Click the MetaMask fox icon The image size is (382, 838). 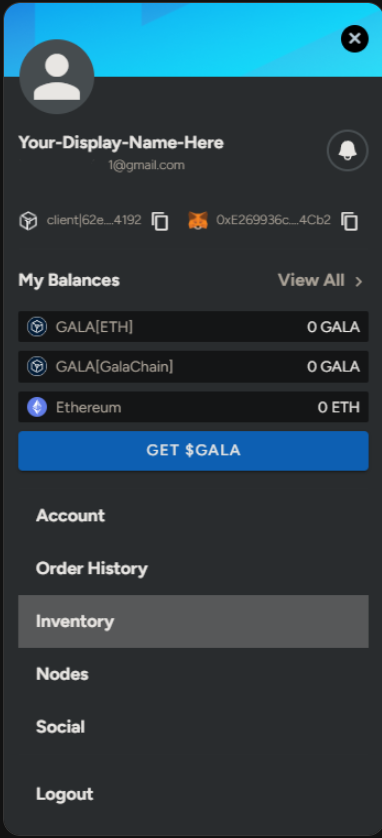click(198, 220)
